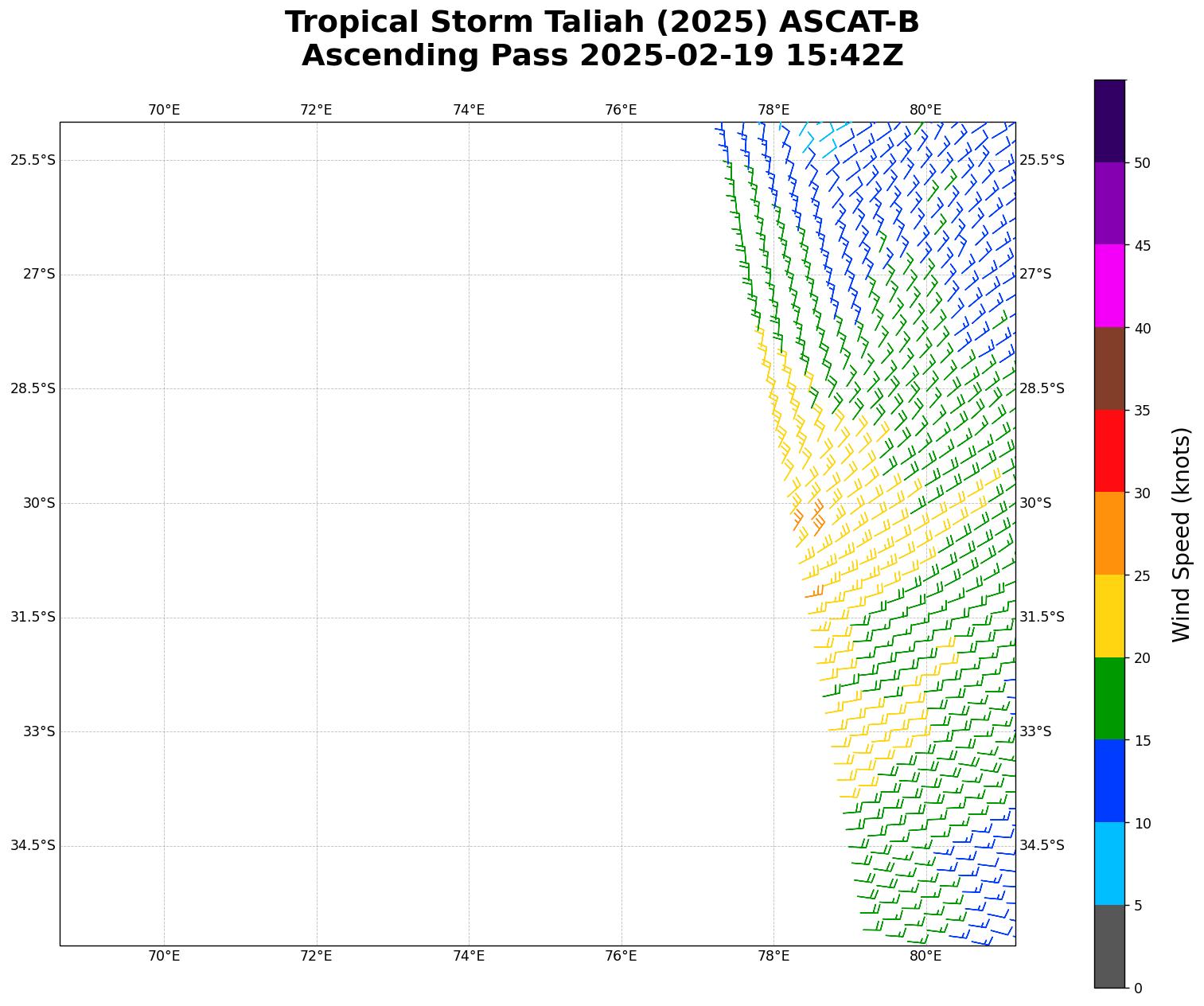Select the 'Ascending Pass 2025-02-19 15:42Z' subtitle

point(602,56)
